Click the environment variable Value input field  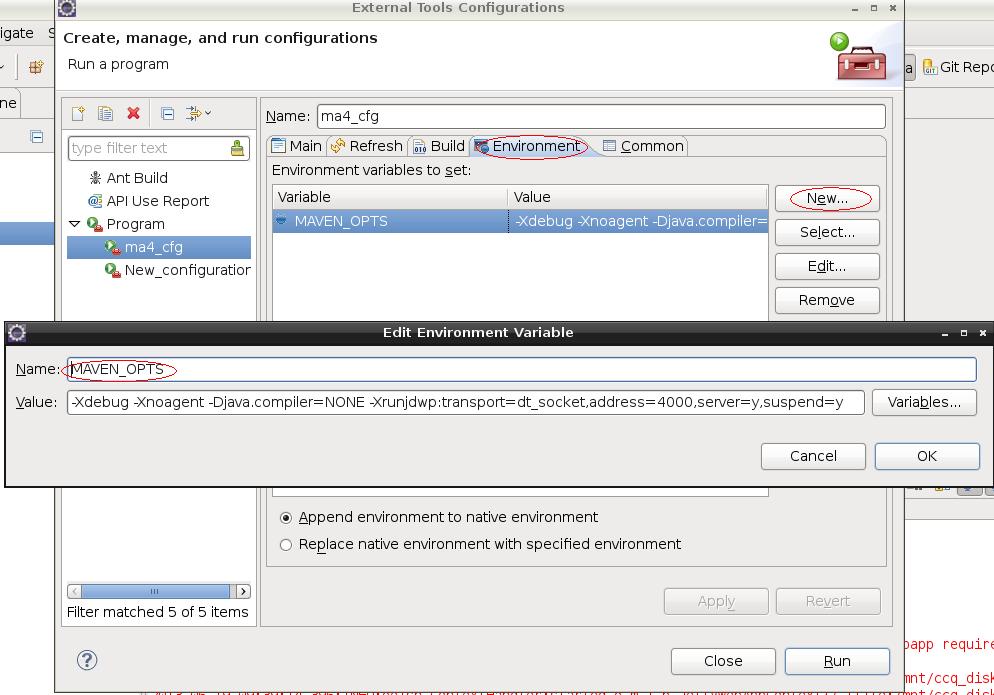[x=465, y=402]
